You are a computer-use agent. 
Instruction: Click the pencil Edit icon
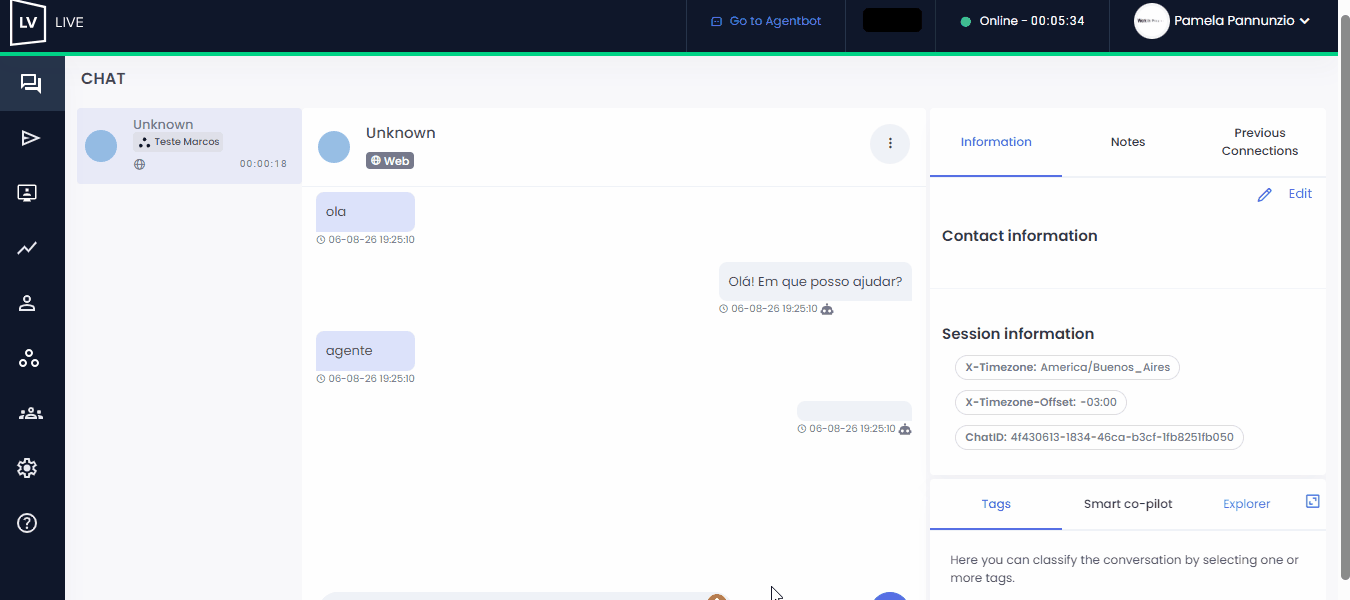coord(1264,195)
